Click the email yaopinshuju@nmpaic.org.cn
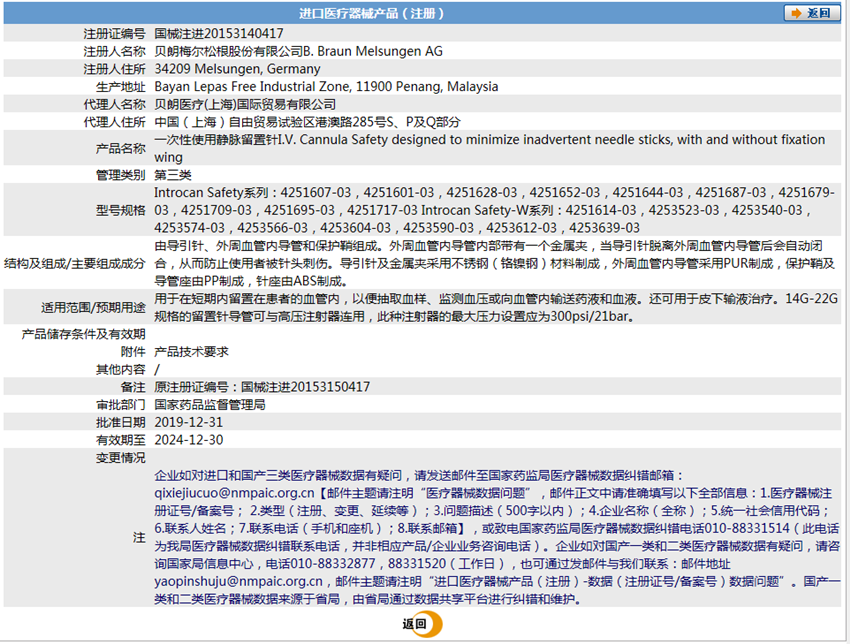The image size is (850, 644). (x=239, y=582)
